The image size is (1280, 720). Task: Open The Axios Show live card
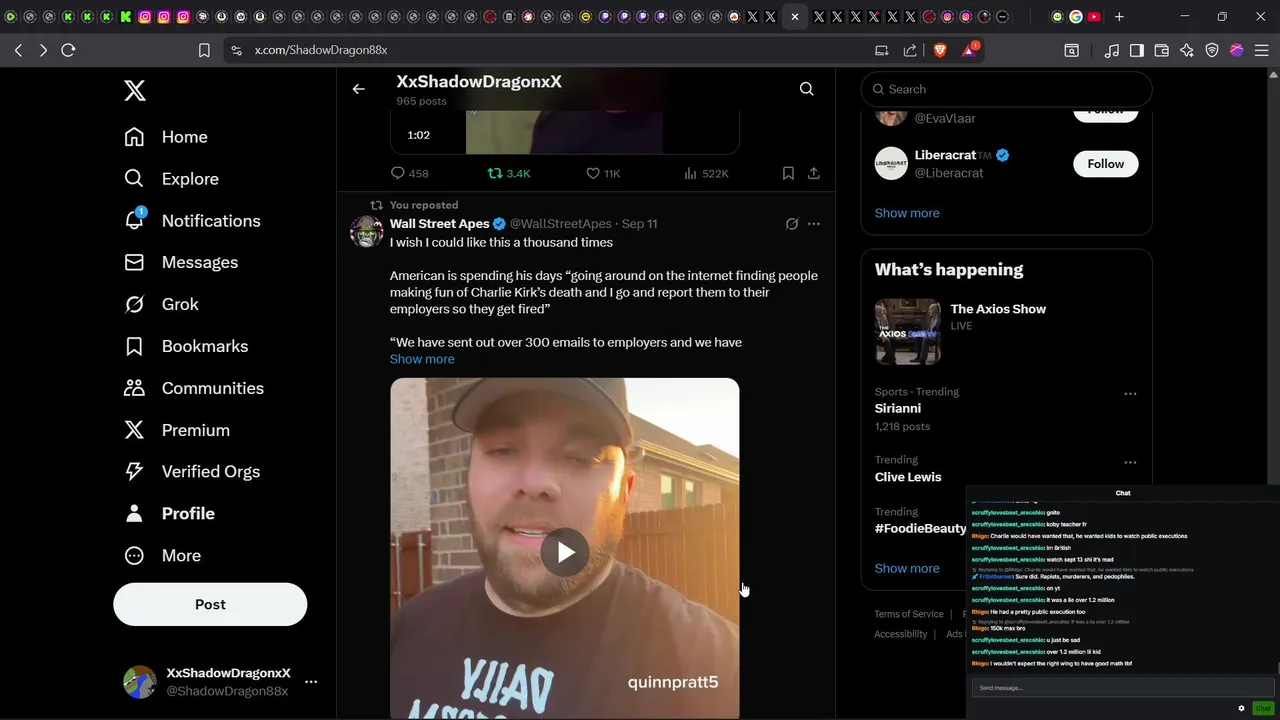1006,331
